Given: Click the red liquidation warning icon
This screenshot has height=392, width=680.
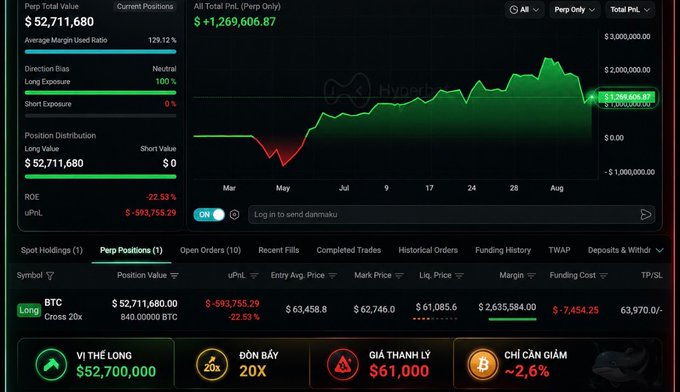Looking at the screenshot, I should (x=343, y=365).
